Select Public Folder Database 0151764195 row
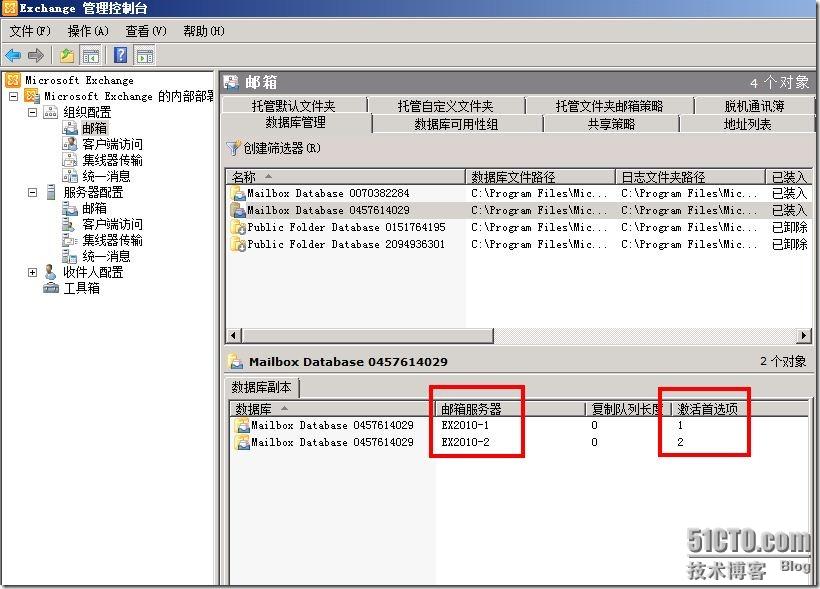Screen dimensions: 820x589 pos(519,227)
